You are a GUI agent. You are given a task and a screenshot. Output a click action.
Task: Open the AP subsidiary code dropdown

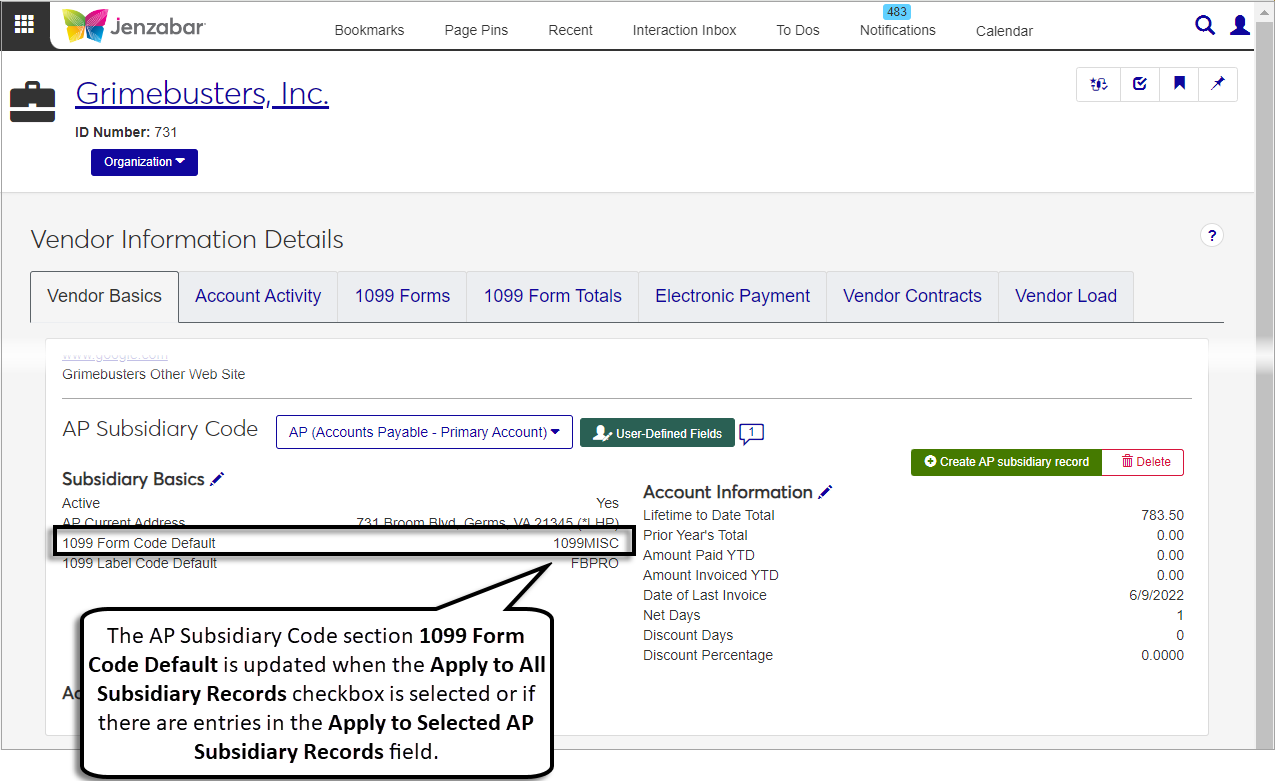424,433
